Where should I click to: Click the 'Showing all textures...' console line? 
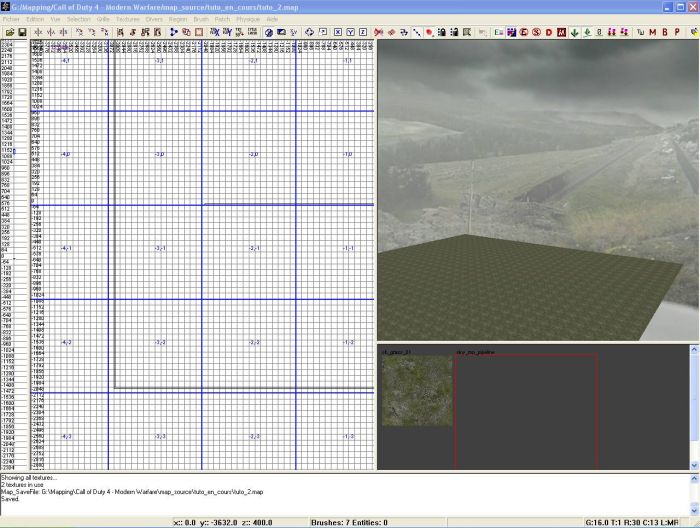[x=29, y=478]
